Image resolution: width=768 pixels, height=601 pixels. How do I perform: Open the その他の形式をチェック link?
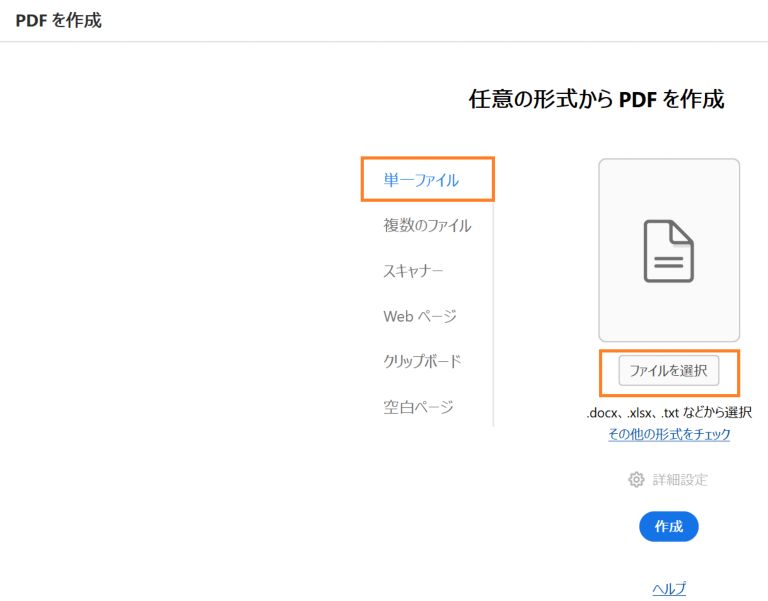pos(669,434)
